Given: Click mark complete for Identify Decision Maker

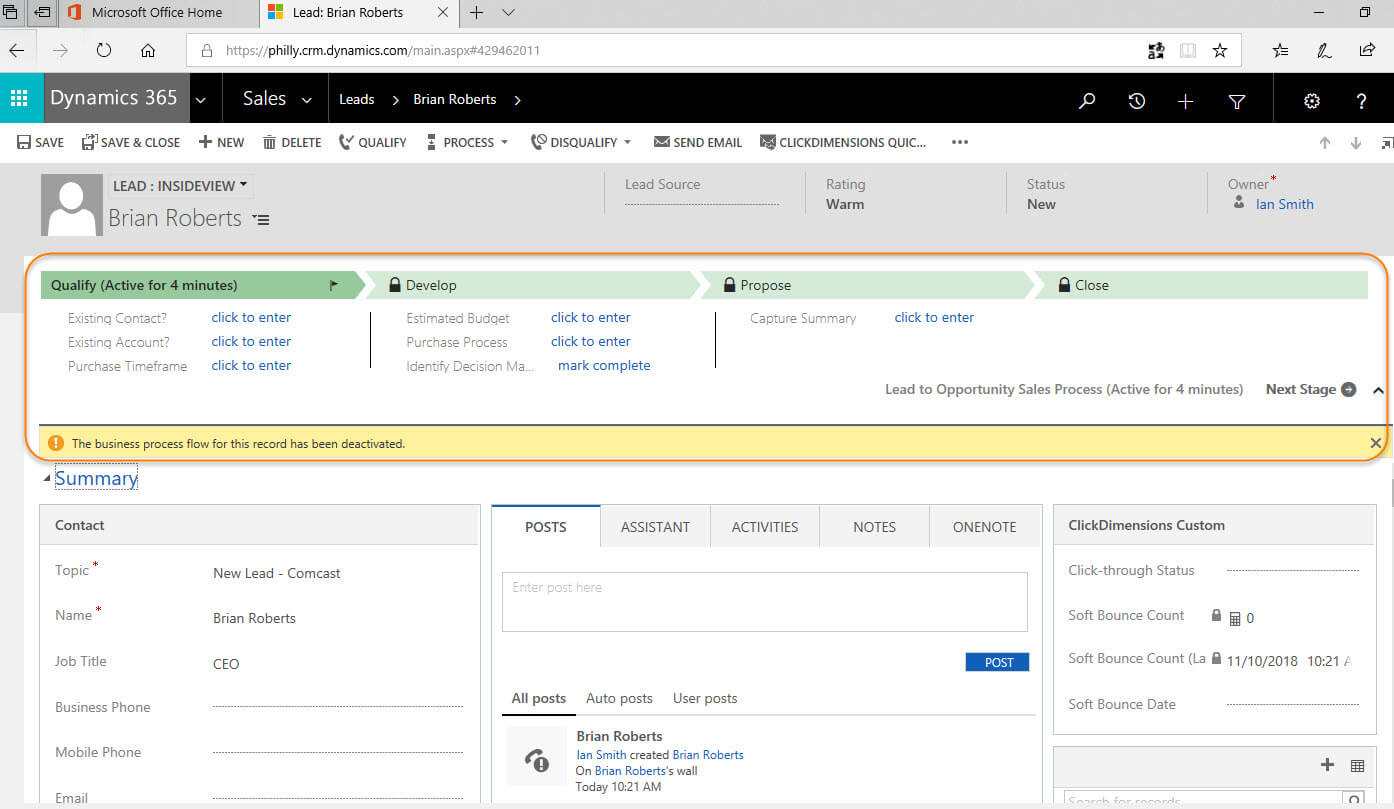Looking at the screenshot, I should point(604,365).
